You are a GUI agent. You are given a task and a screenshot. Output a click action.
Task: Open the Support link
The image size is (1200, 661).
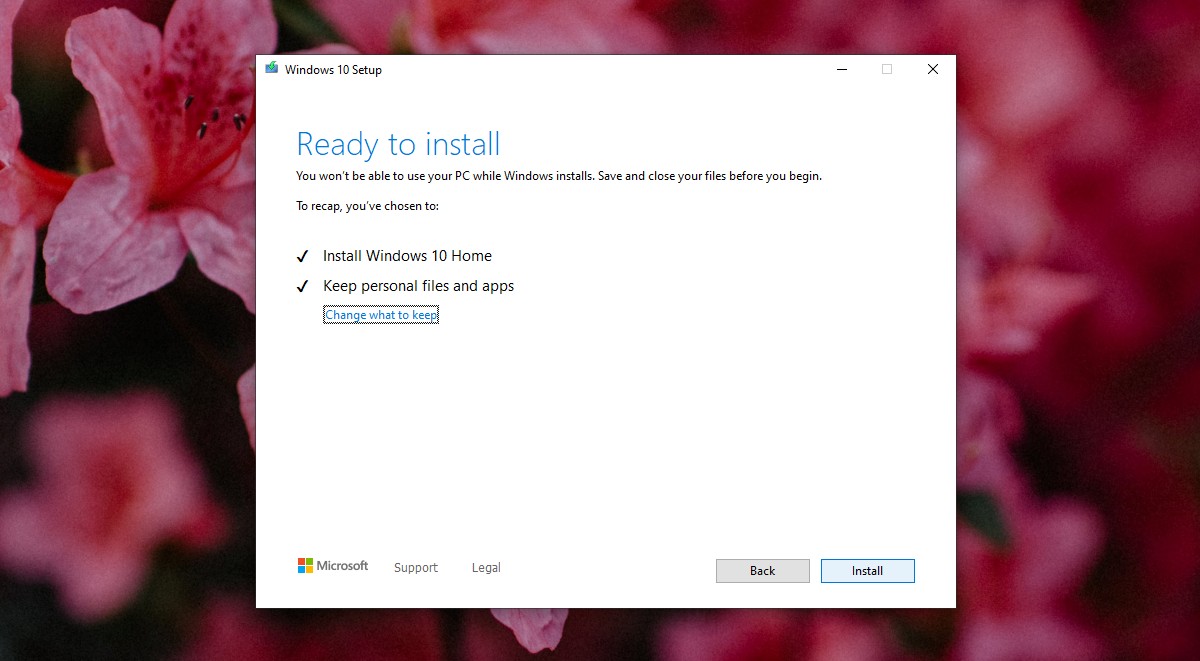416,567
